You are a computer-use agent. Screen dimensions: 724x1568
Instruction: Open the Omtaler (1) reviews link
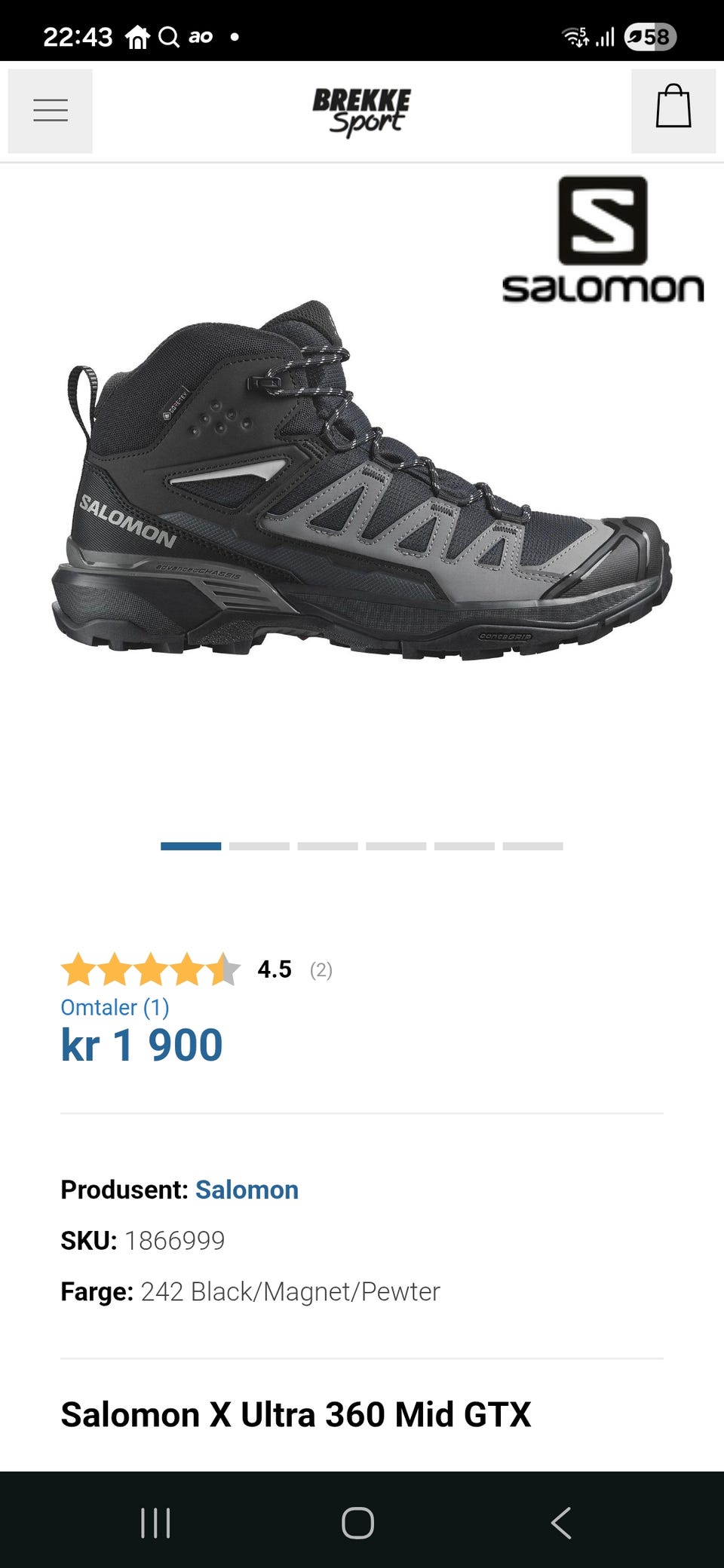point(115,1008)
